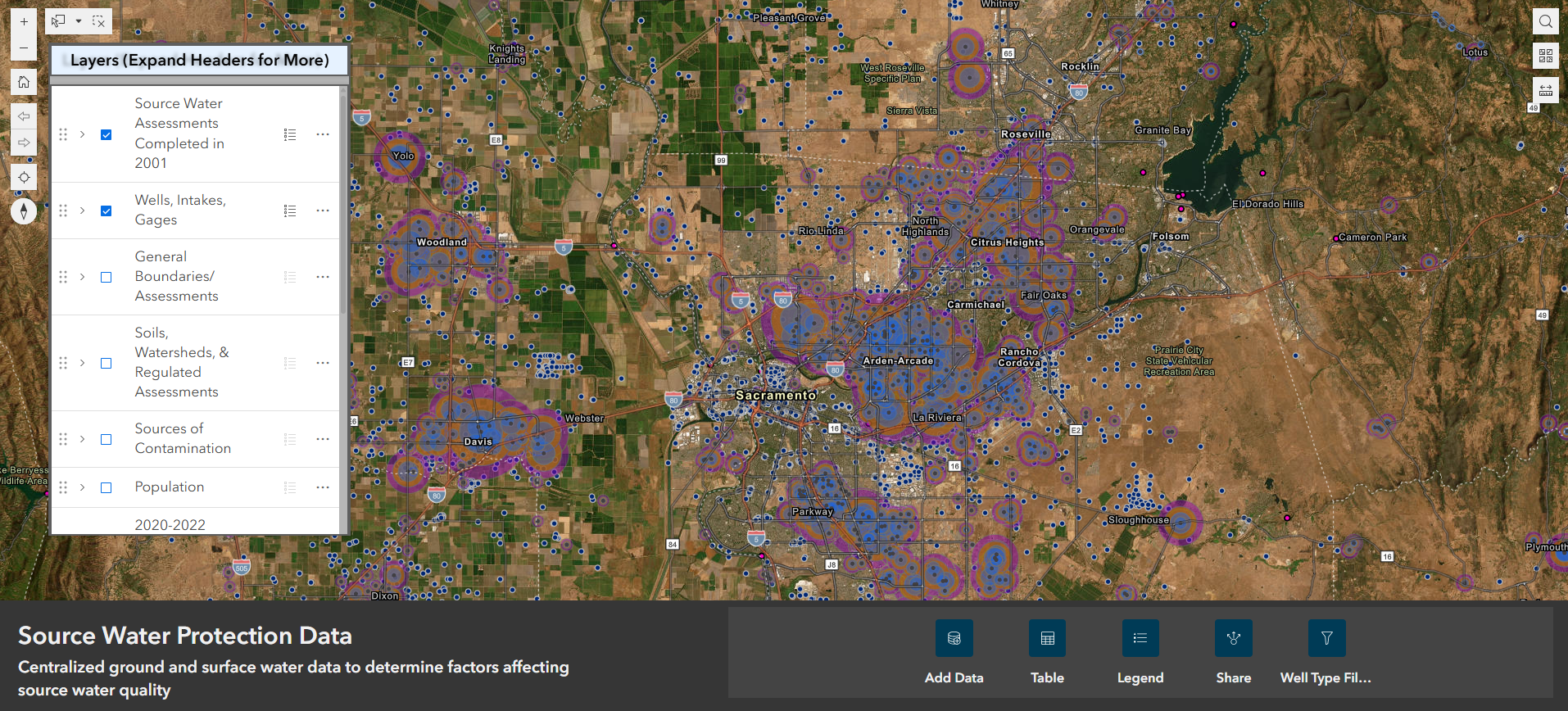Enable Sources of Contamination layer

point(106,439)
